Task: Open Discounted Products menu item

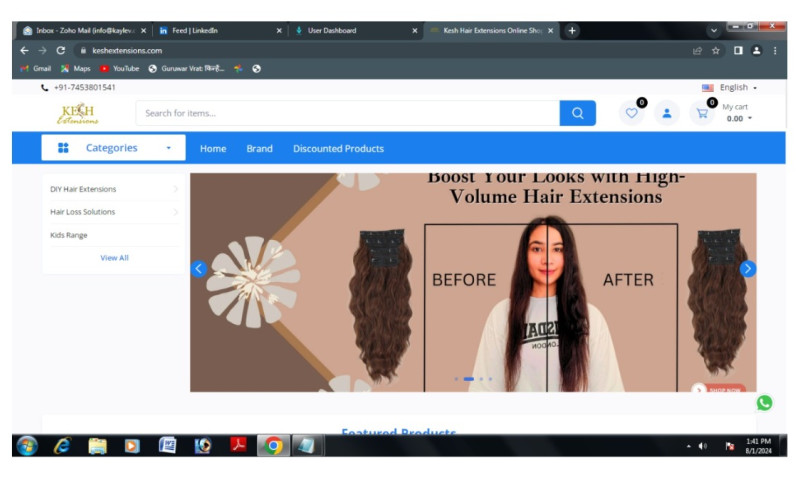Action: point(338,149)
